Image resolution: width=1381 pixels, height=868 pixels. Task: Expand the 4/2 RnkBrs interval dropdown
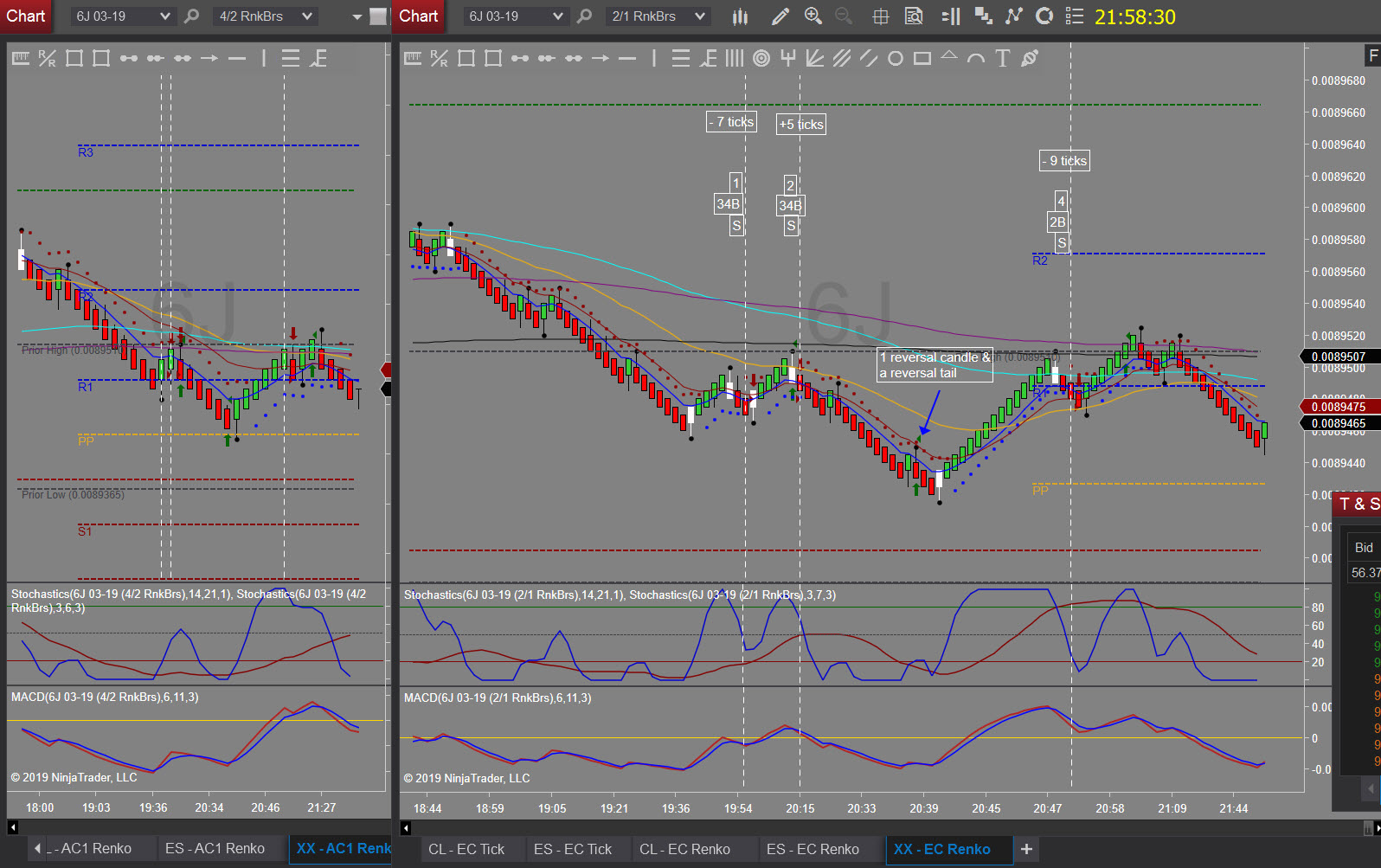point(307,16)
